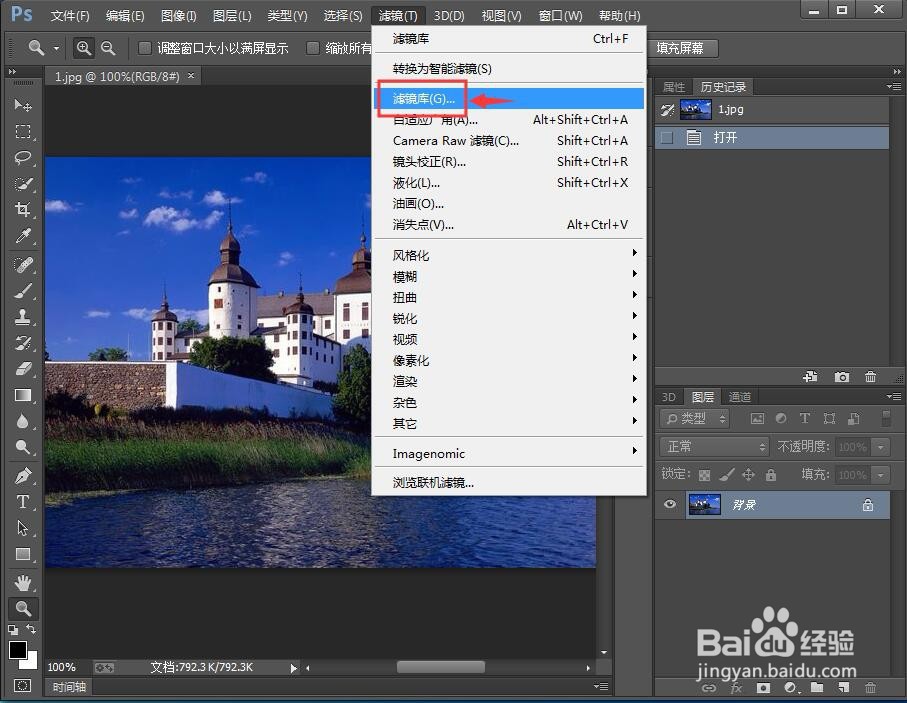Toggle history brush source for 打开 state
907x703 pixels.
click(x=667, y=138)
